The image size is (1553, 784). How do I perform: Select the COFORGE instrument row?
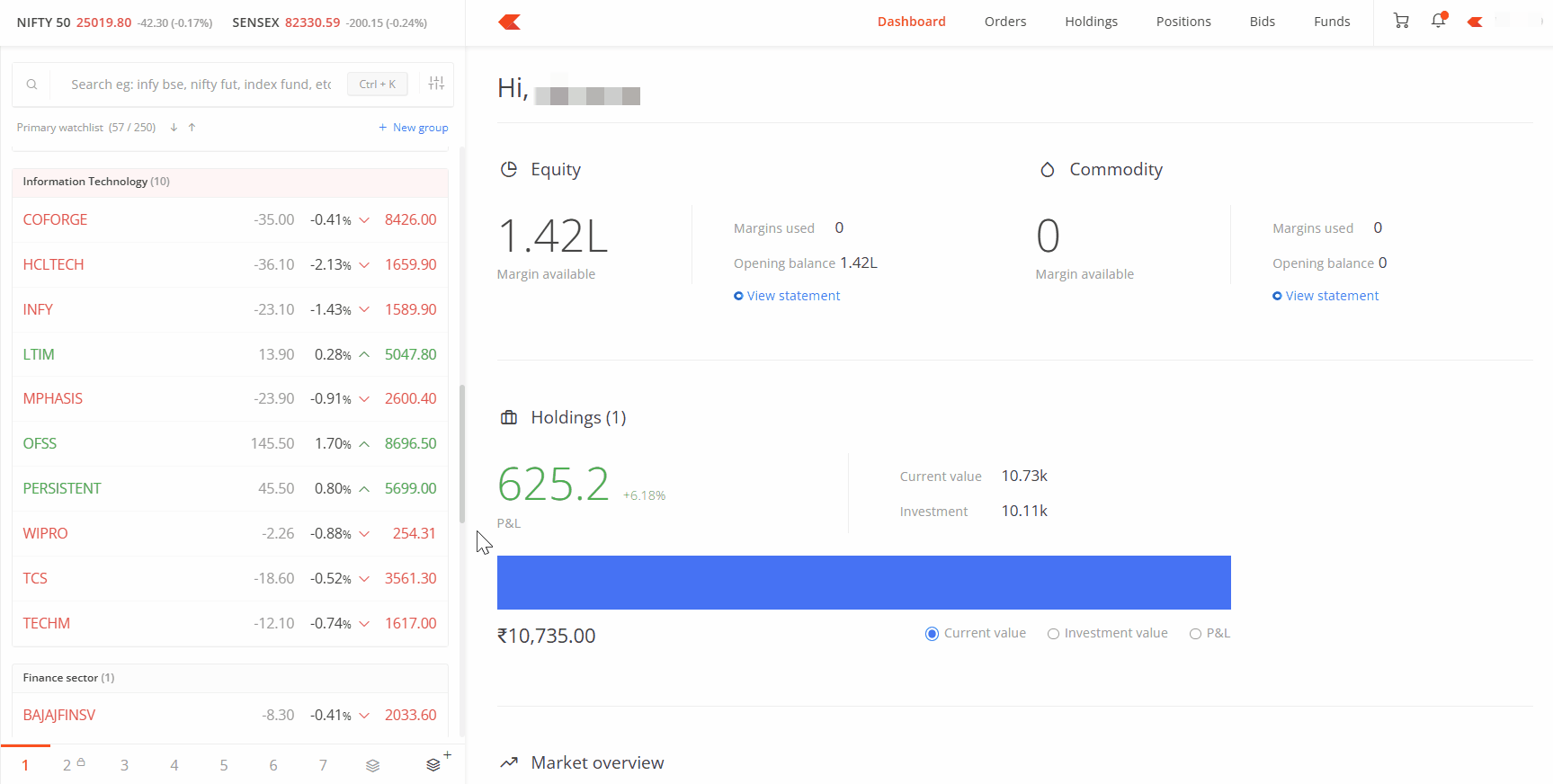[x=230, y=220]
